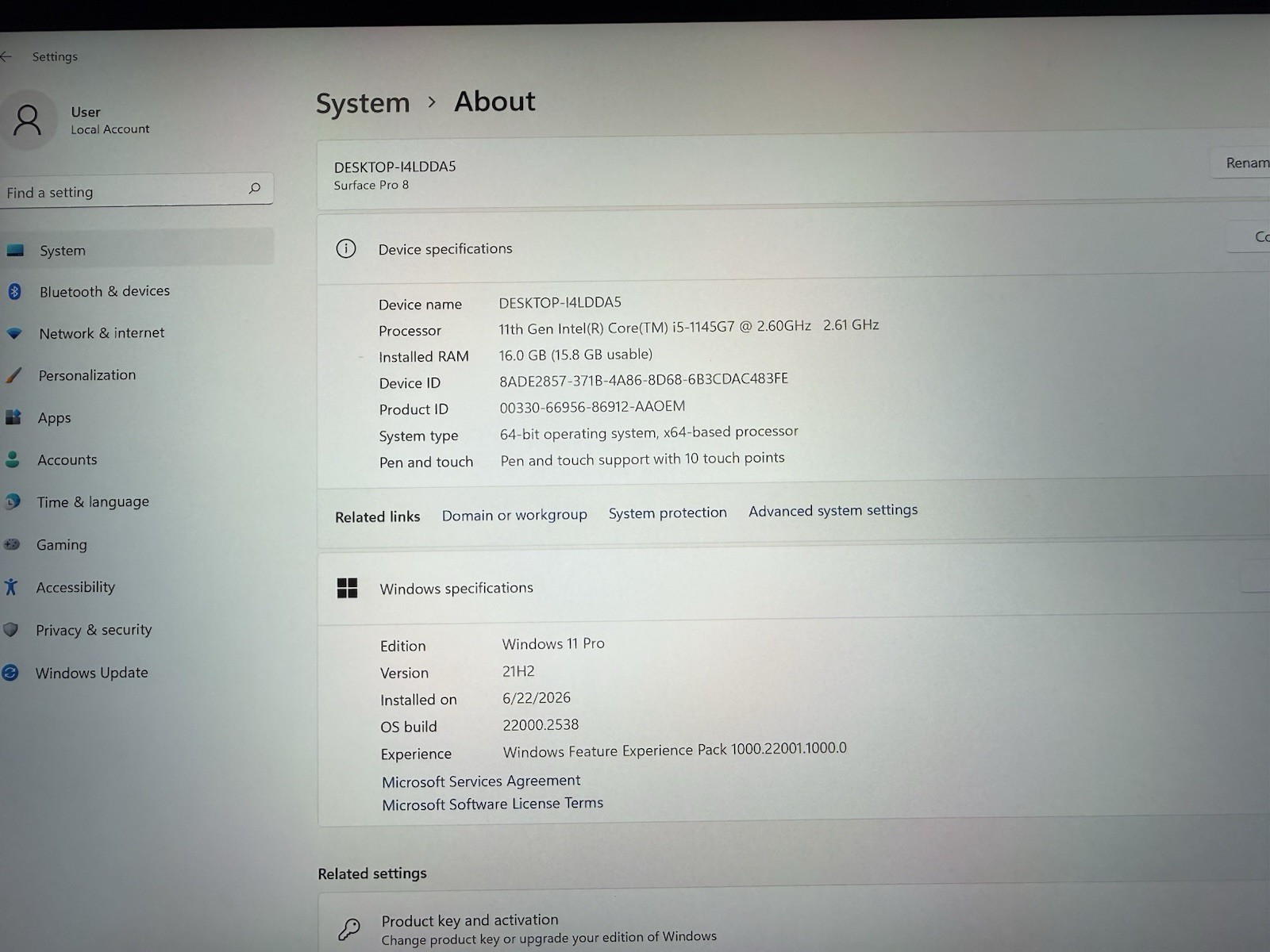This screenshot has height=952, width=1270.
Task: Click the Windows Update sync icon
Action: (10, 673)
